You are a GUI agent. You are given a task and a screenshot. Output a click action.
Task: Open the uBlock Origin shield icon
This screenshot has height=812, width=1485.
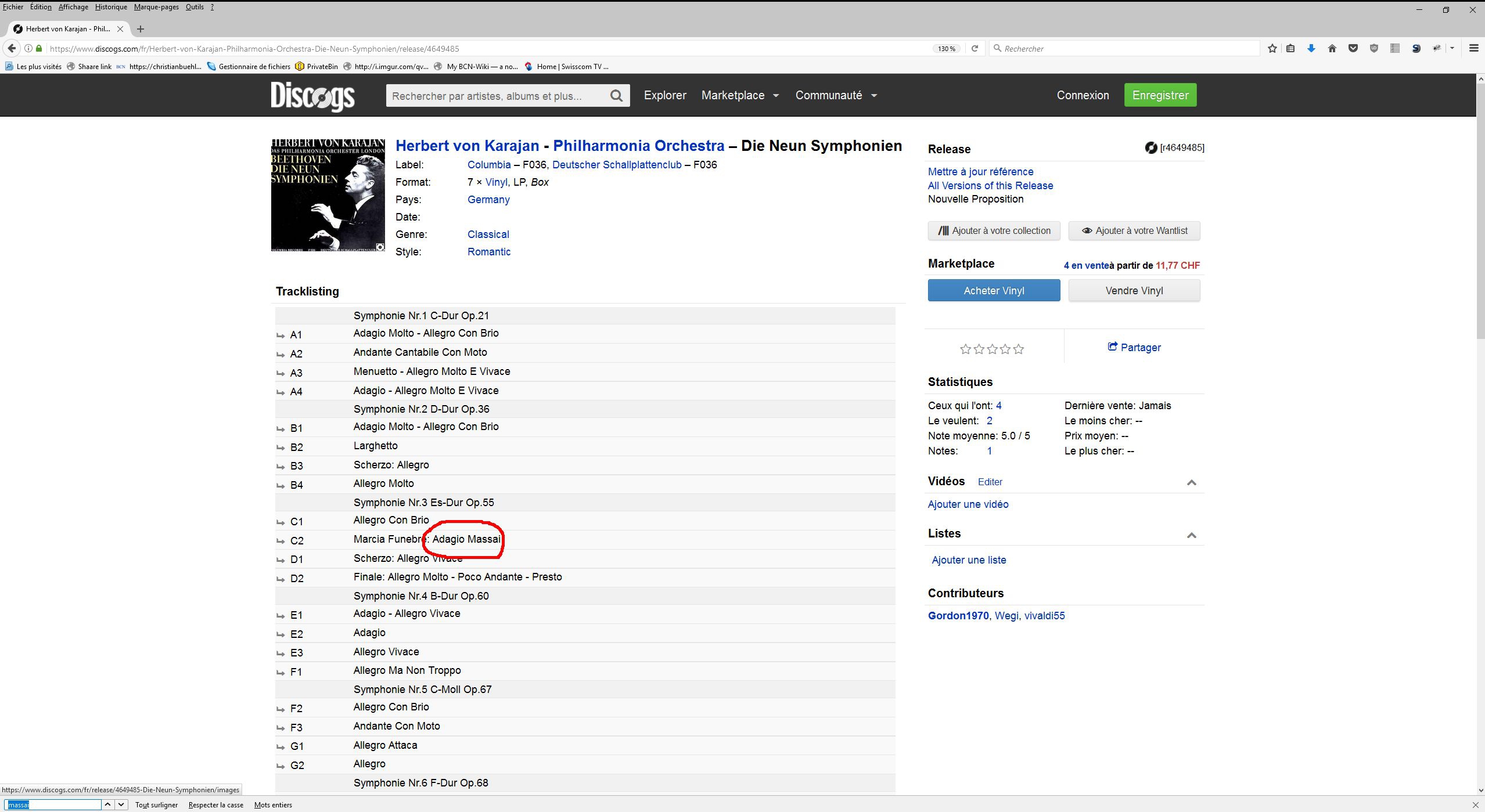tap(1374, 48)
